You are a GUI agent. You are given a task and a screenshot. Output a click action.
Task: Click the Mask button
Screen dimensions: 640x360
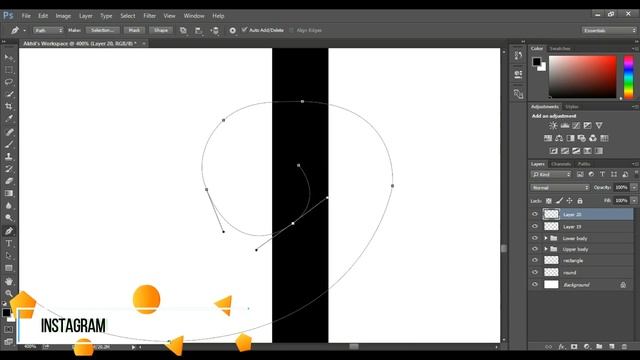(x=134, y=30)
